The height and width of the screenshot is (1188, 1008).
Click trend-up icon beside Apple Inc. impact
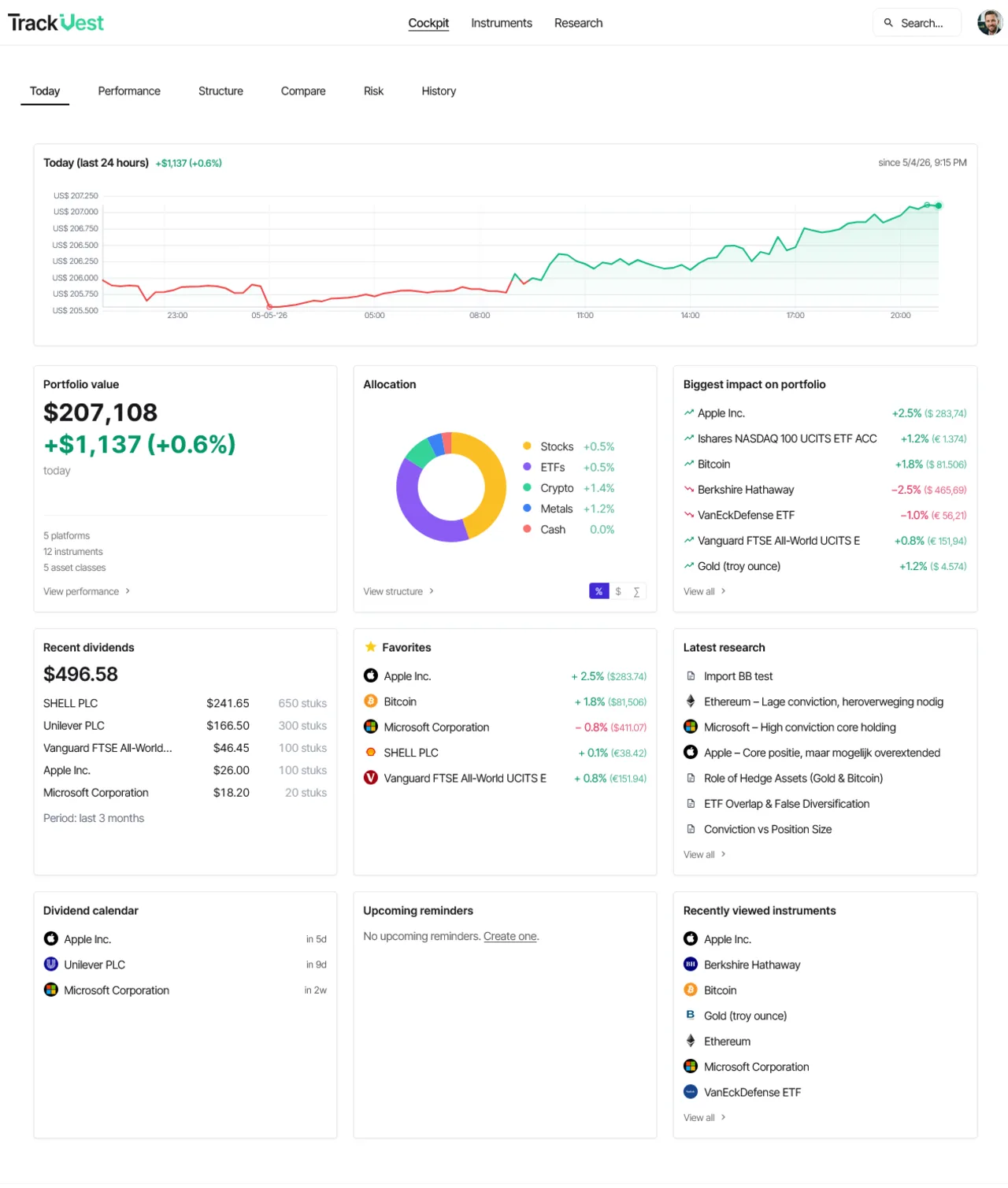click(689, 413)
